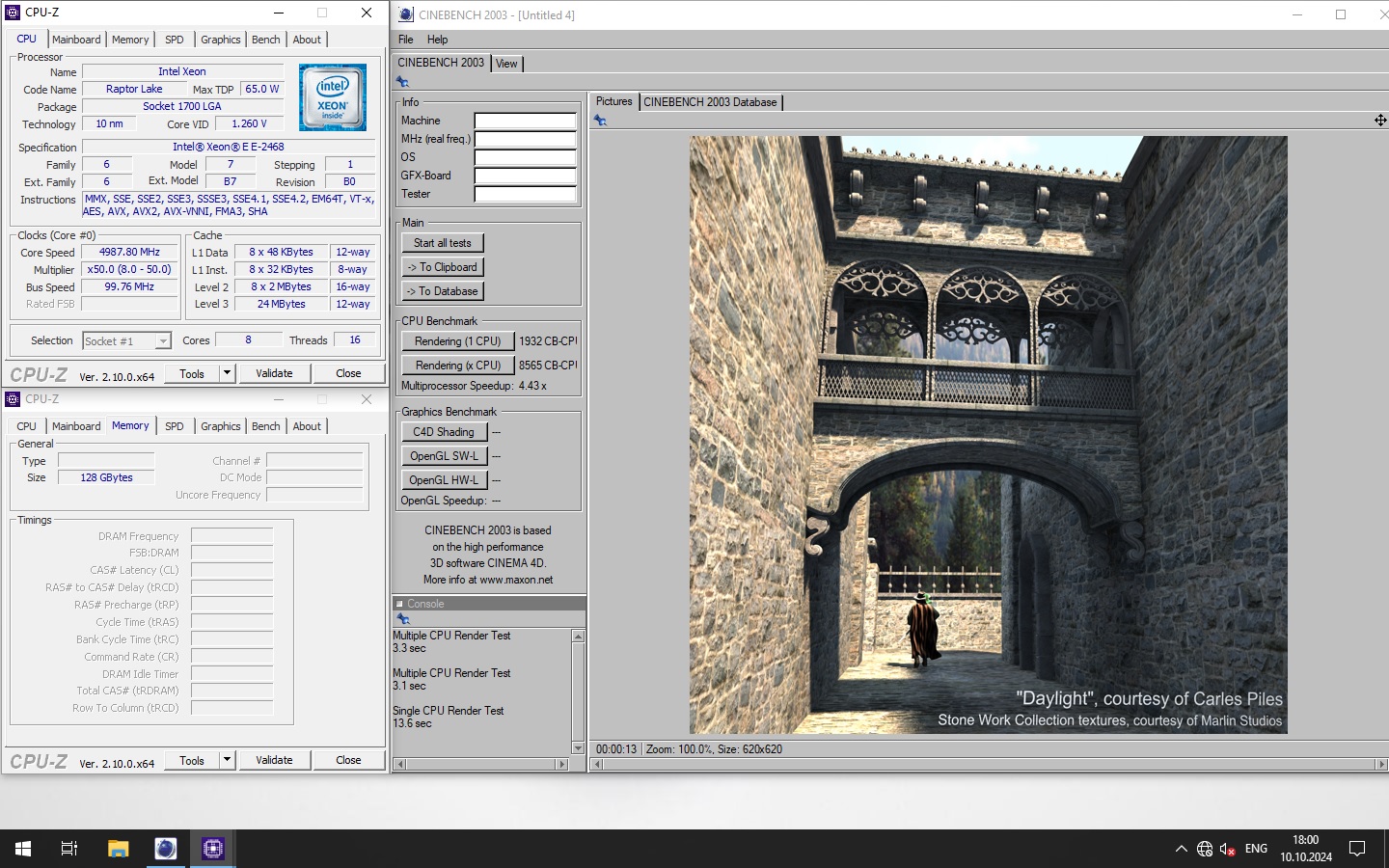
Task: Click the CINEBENCH window title icon
Action: click(406, 14)
